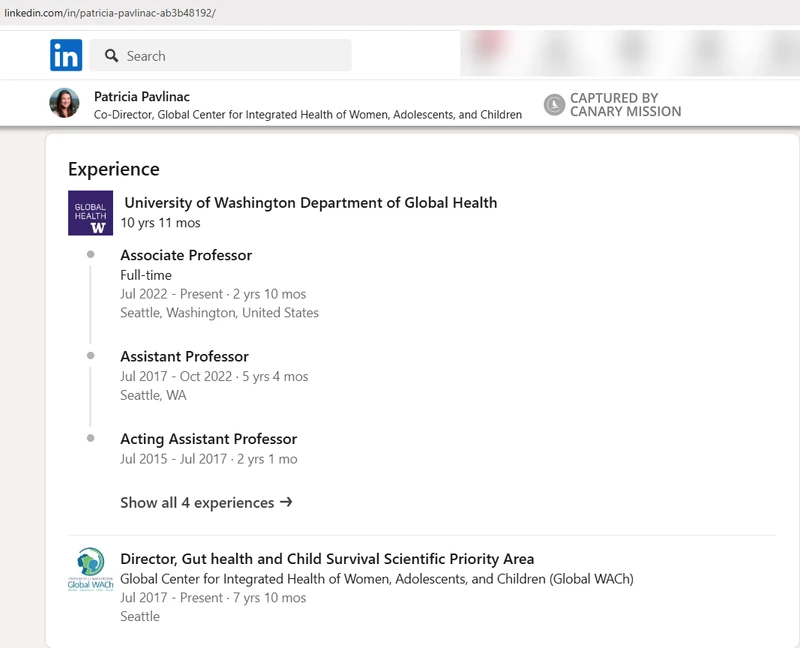Select the Associate Professor position title

(x=186, y=255)
